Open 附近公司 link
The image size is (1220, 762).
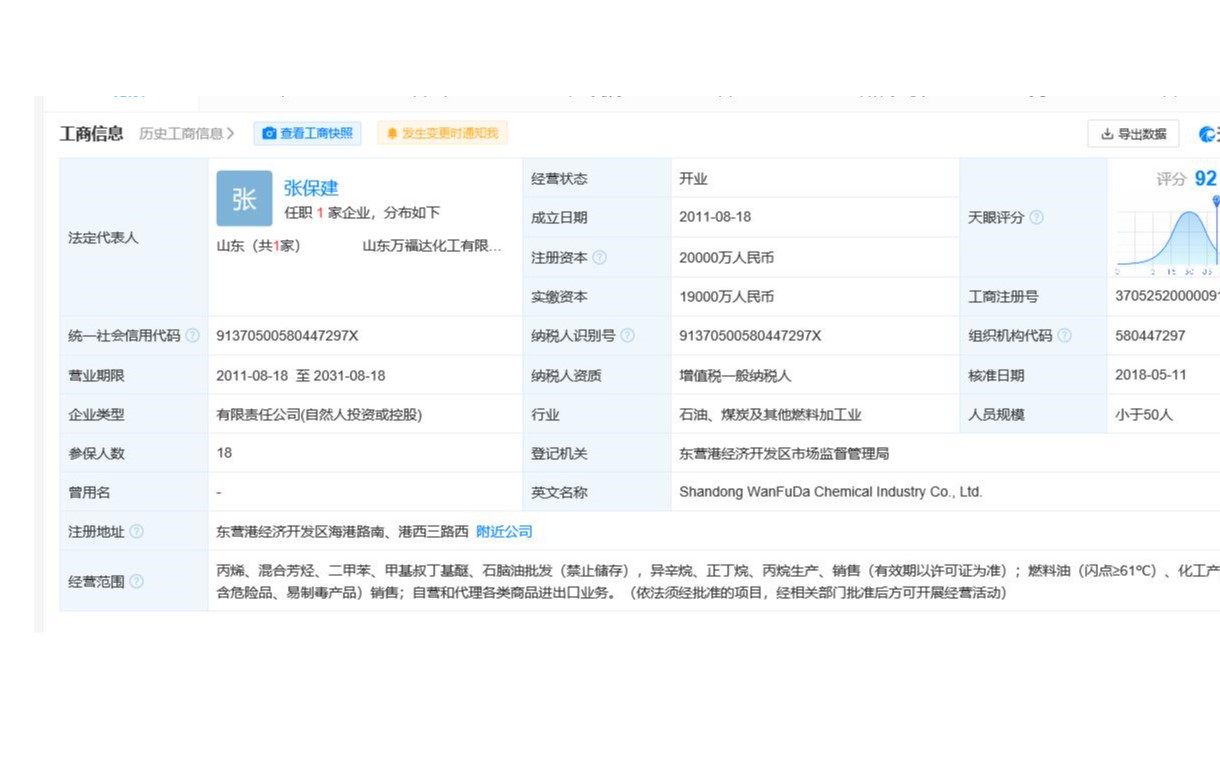(504, 532)
